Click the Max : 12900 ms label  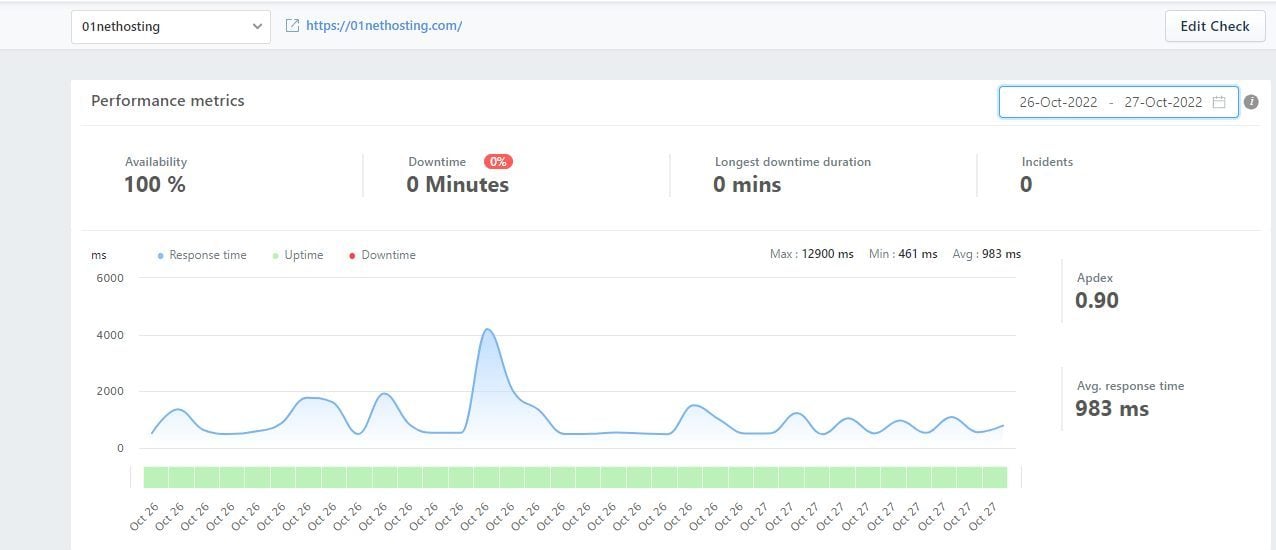tap(812, 254)
